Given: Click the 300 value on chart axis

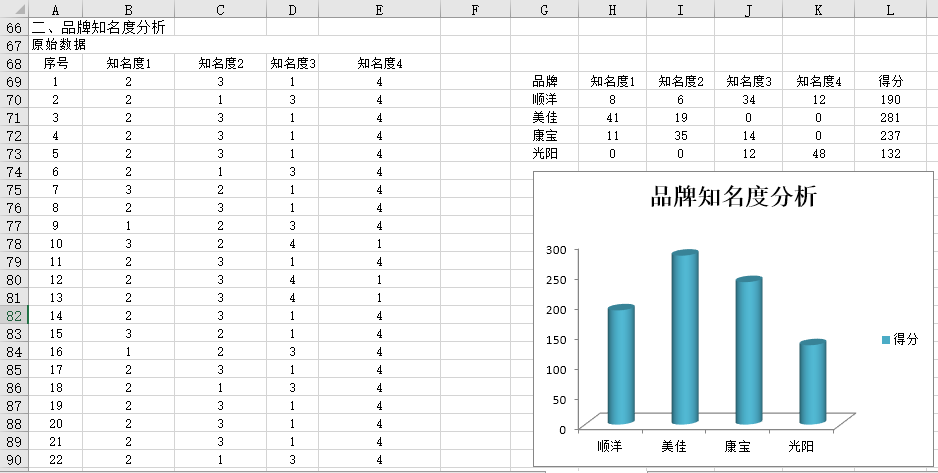Looking at the screenshot, I should click(556, 249).
